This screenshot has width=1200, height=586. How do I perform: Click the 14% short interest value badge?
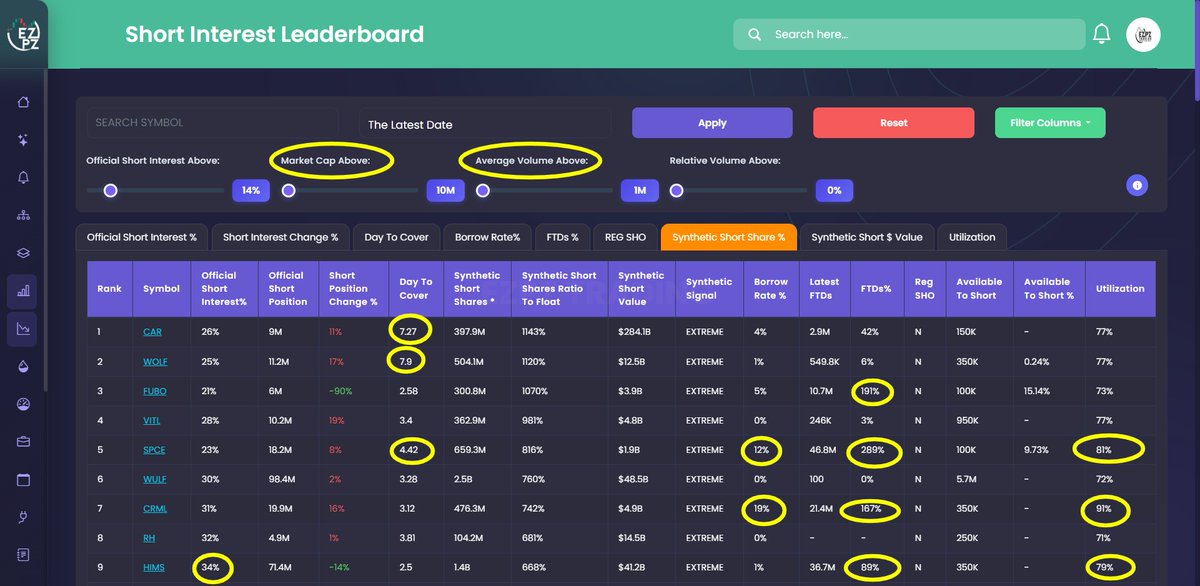[x=251, y=190]
